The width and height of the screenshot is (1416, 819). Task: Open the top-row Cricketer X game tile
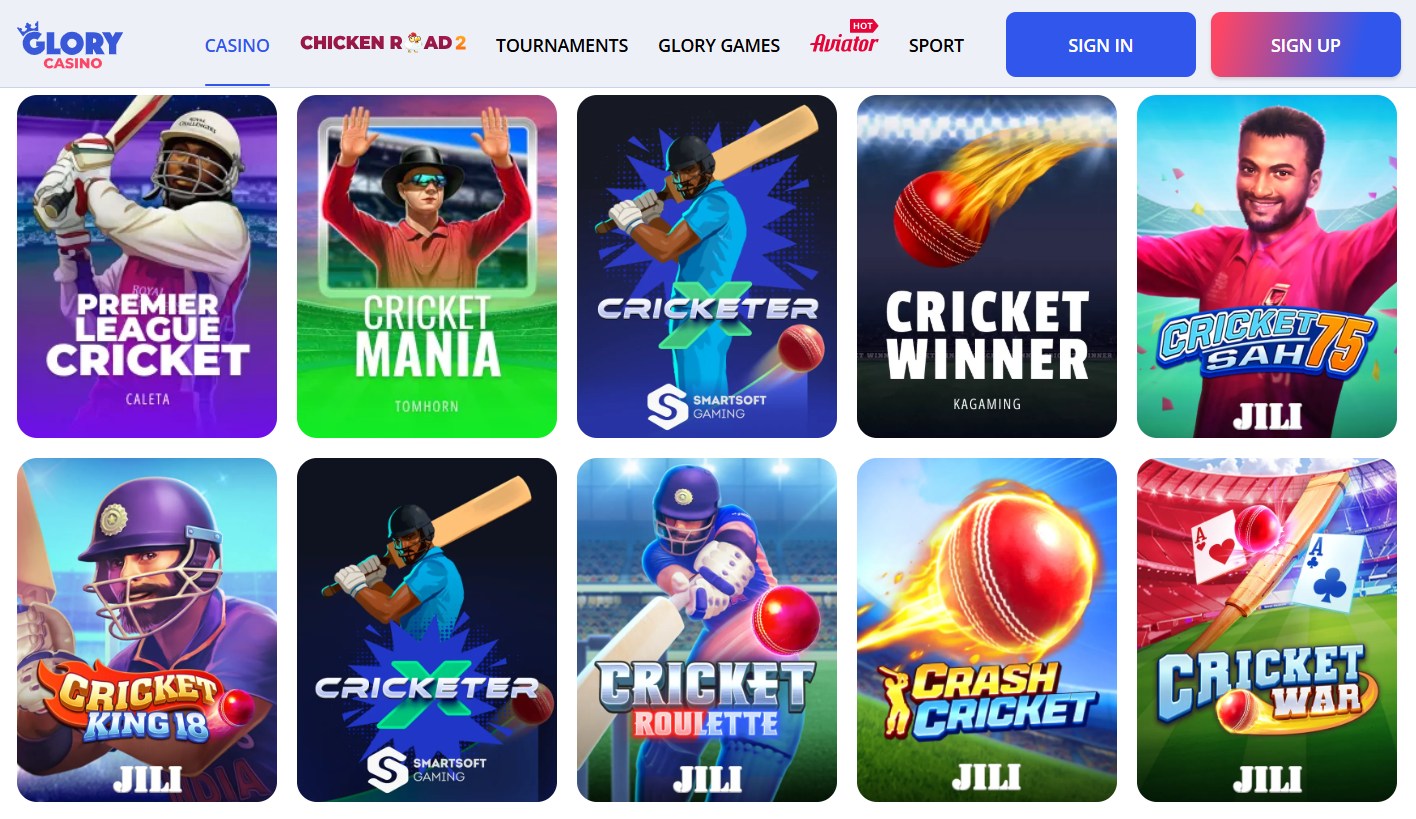(707, 266)
